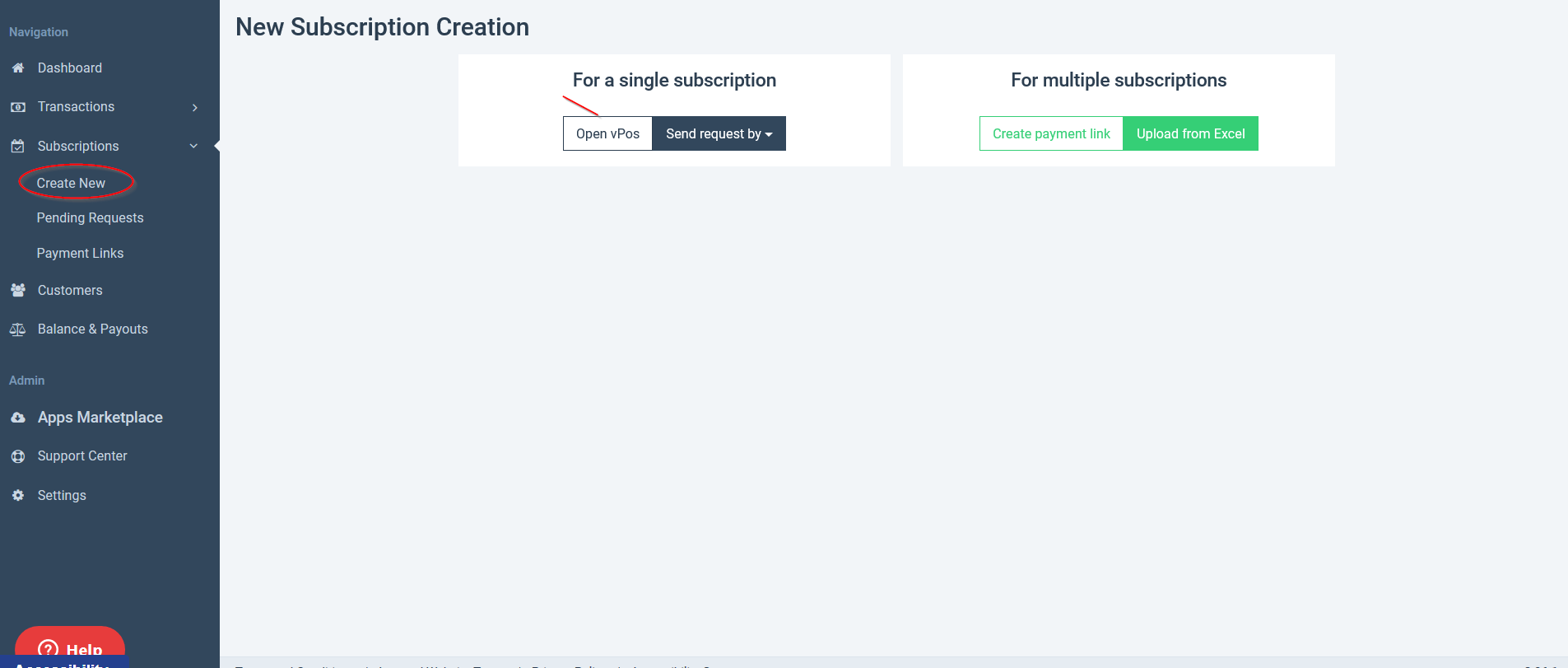
Task: Open Payment Links submenu item
Action: tap(80, 253)
